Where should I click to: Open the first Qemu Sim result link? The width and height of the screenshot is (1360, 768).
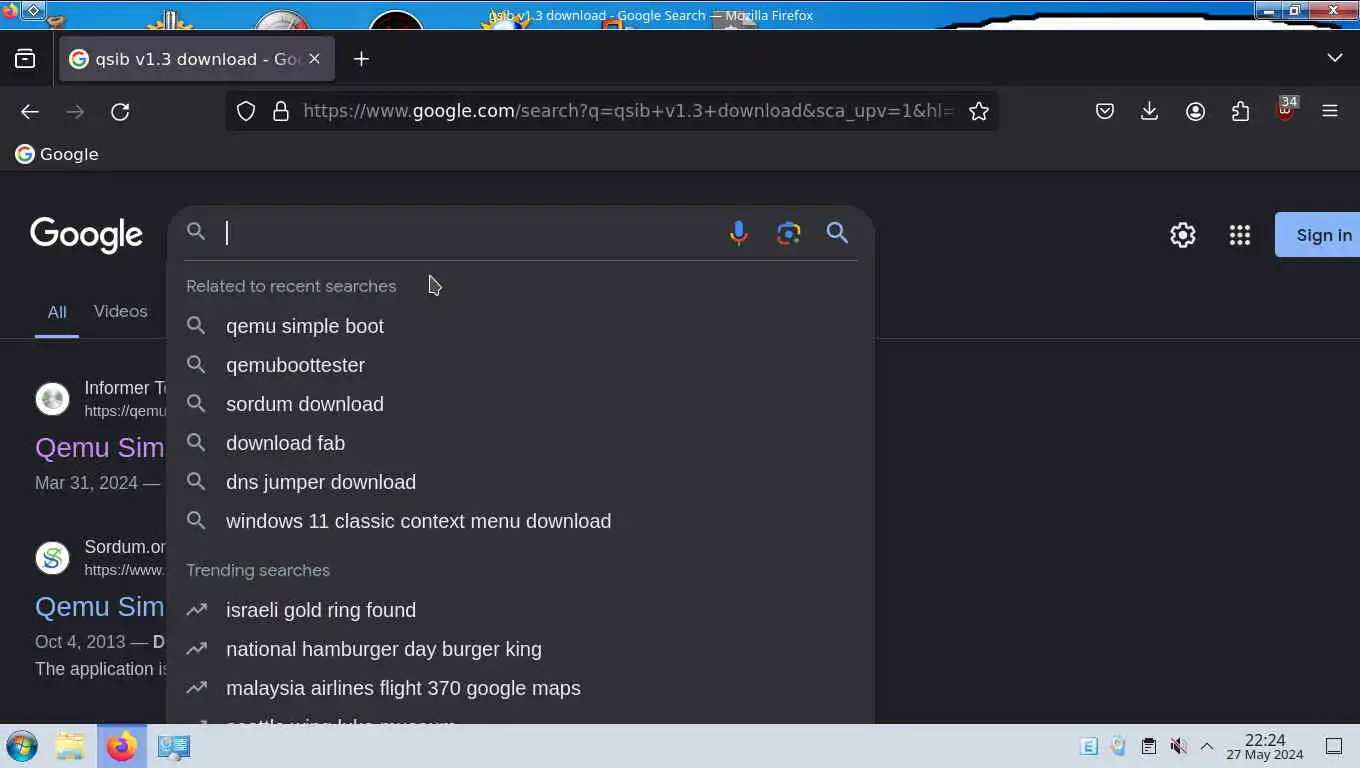100,448
